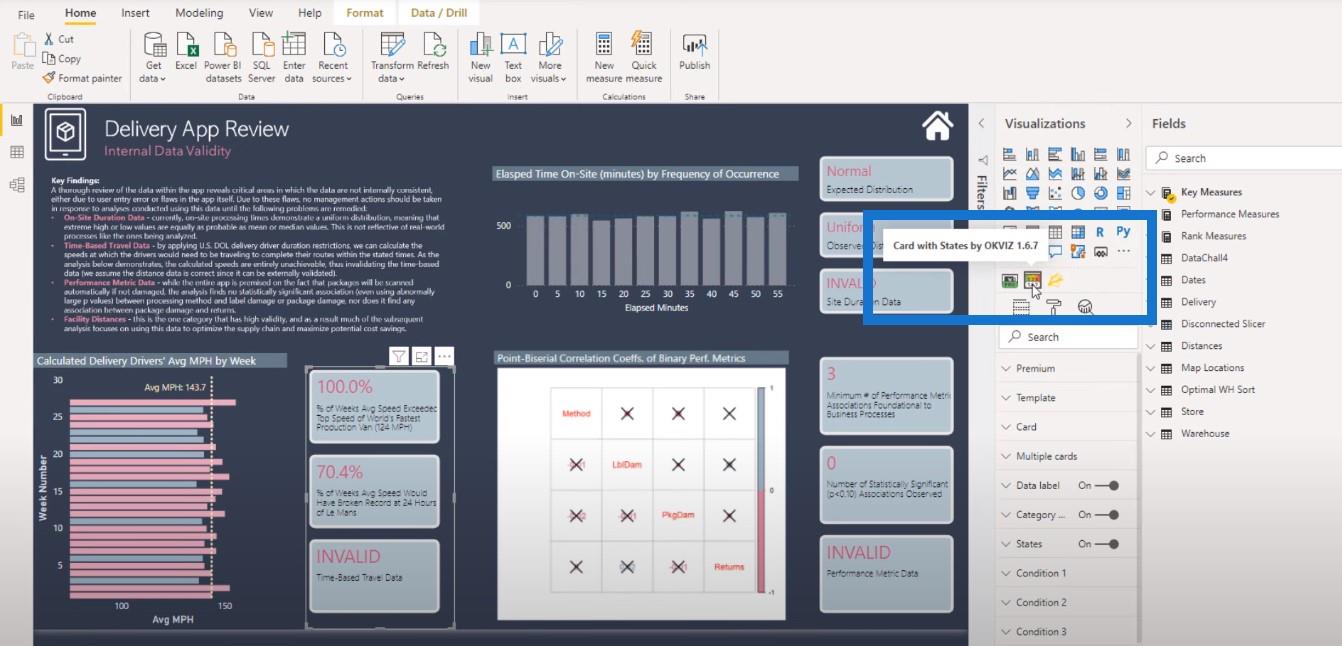Select the R script visual
Screen dimensions: 1342x646
point(1100,232)
